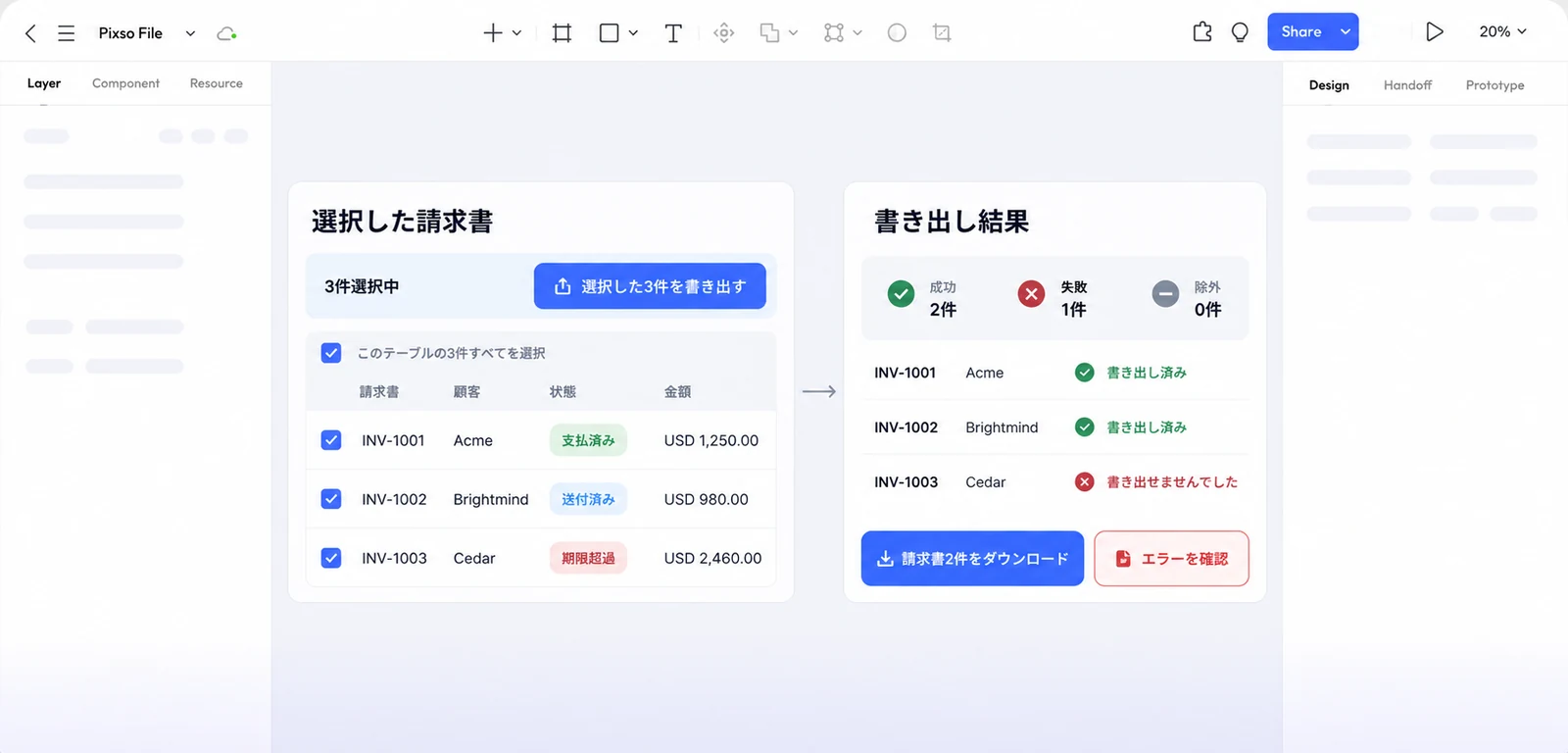Open the Share button dropdown arrow
Screen dimensions: 1568x753
[x=1346, y=32]
